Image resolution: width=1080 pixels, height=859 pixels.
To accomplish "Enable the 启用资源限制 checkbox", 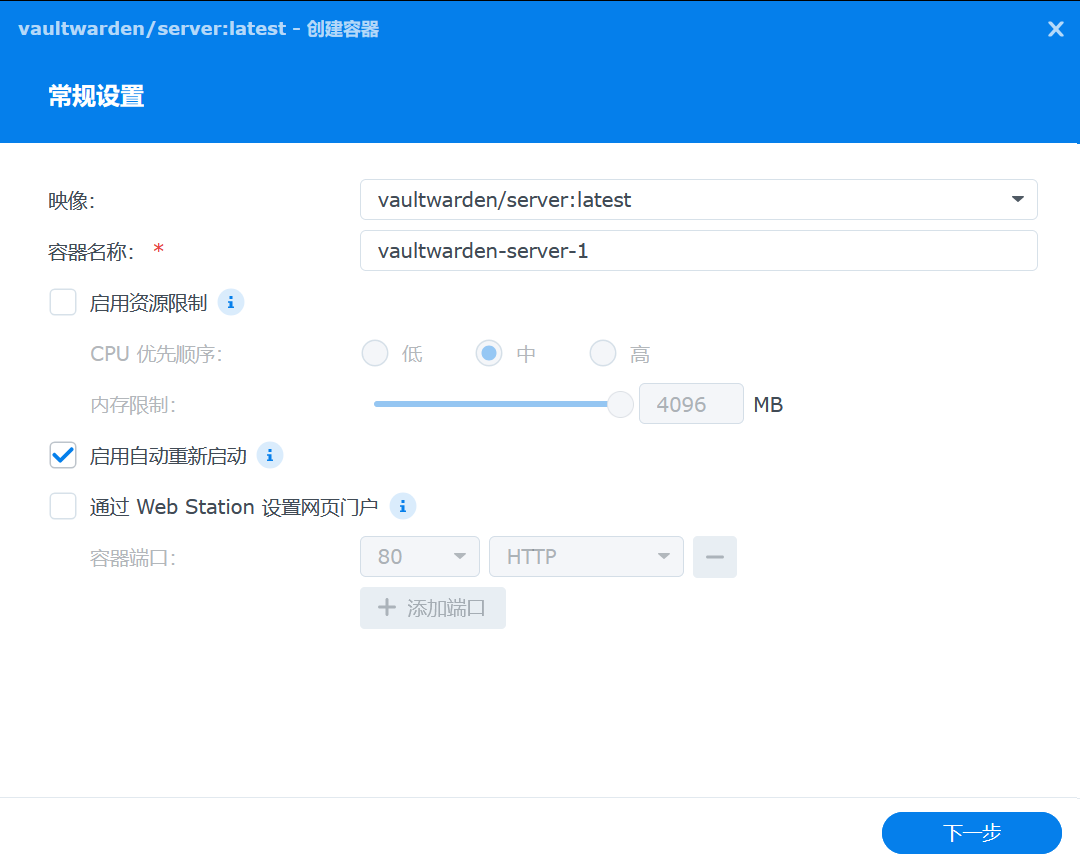I will (x=63, y=302).
